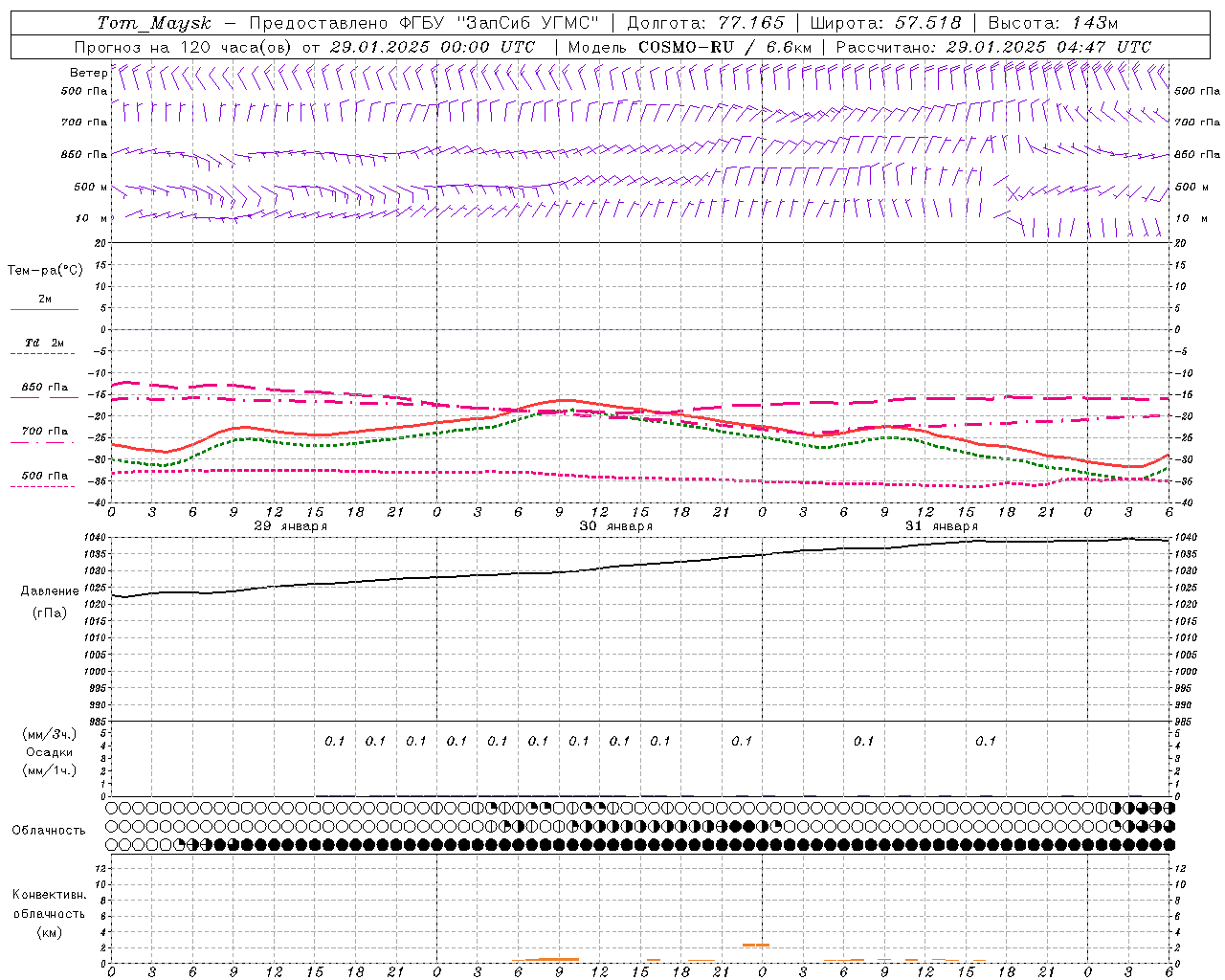The image size is (1225, 980).
Task: Click the Ветер wind panel label
Action: tap(88, 73)
